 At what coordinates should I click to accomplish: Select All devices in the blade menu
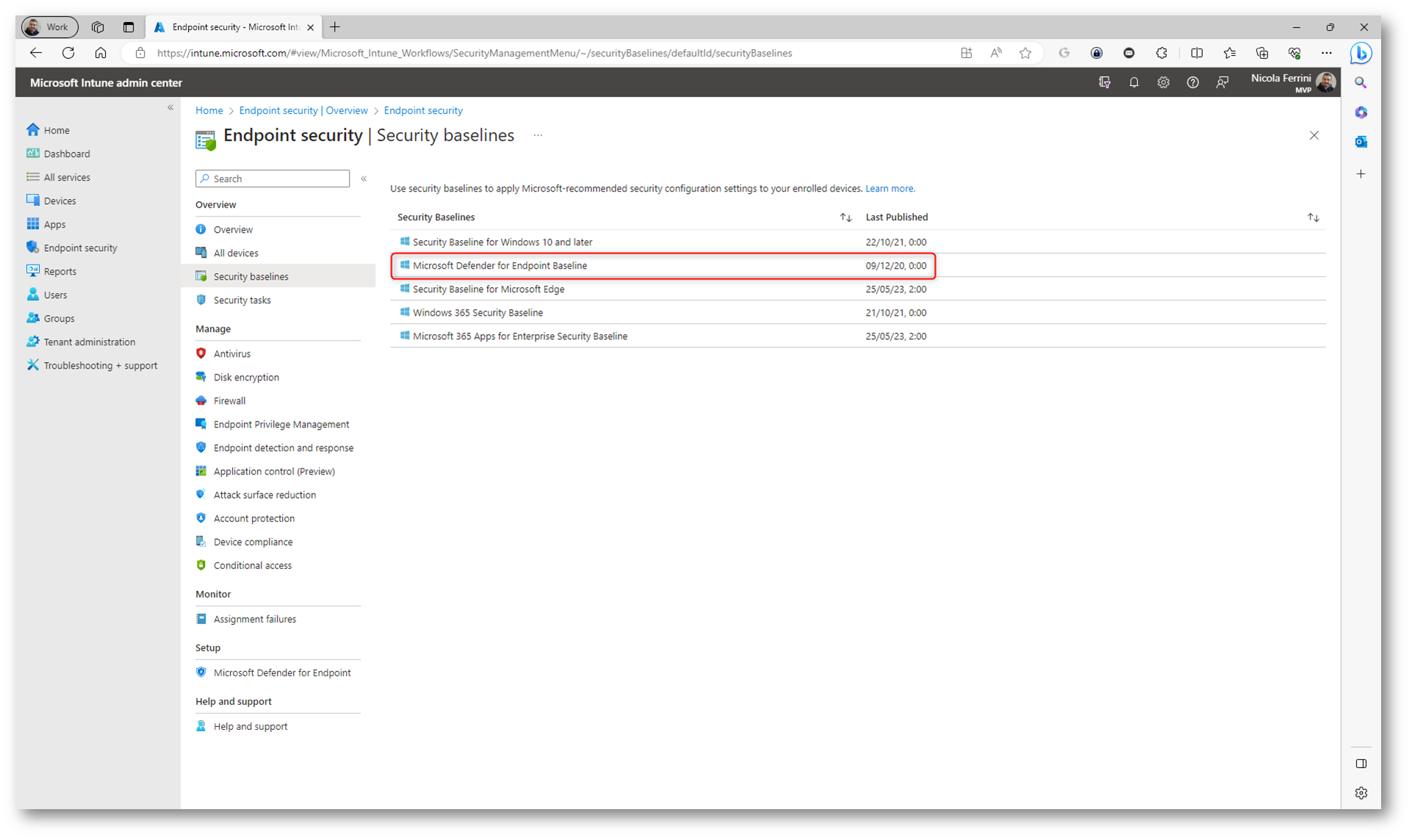click(x=236, y=253)
